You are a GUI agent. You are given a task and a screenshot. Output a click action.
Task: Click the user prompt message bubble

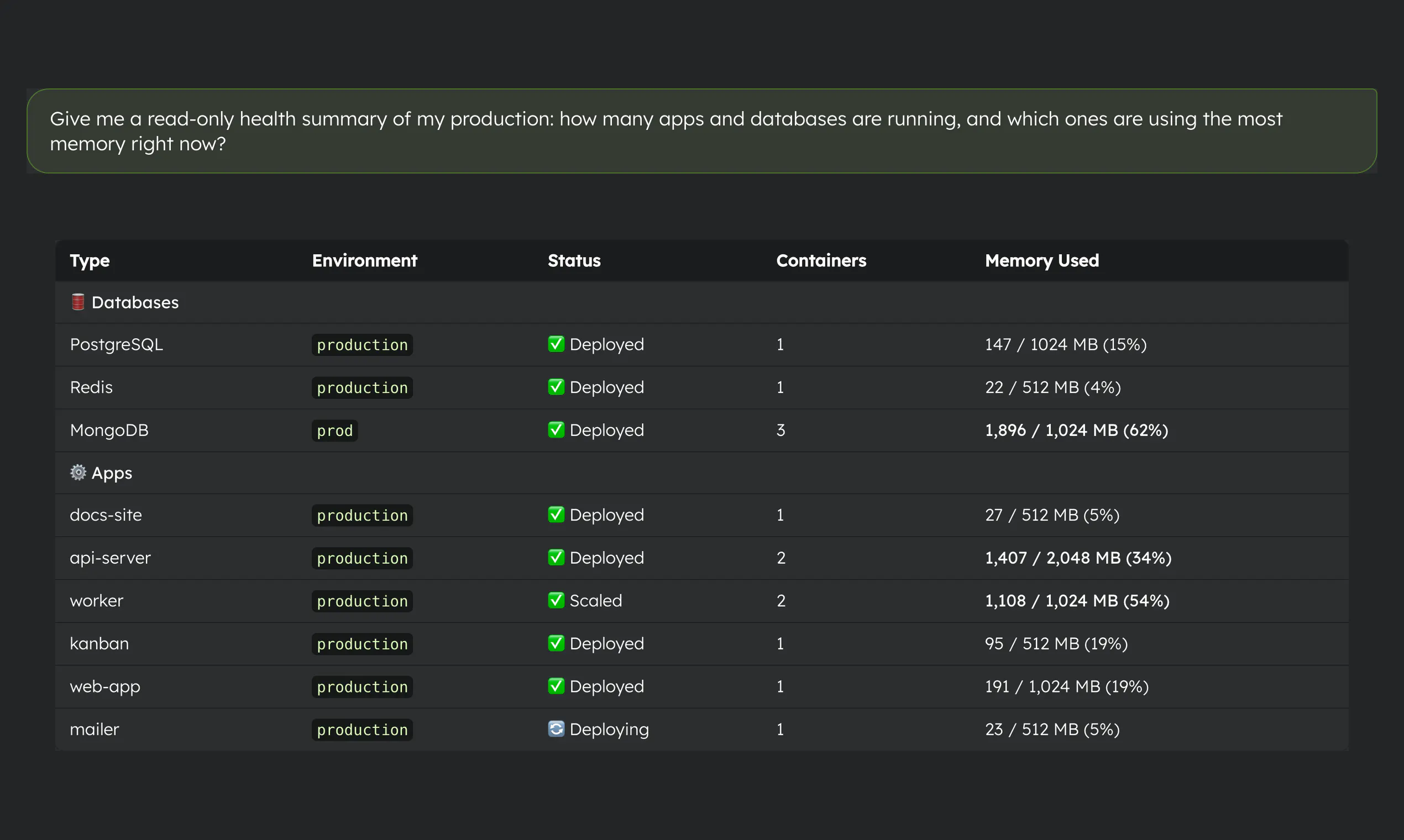702,131
